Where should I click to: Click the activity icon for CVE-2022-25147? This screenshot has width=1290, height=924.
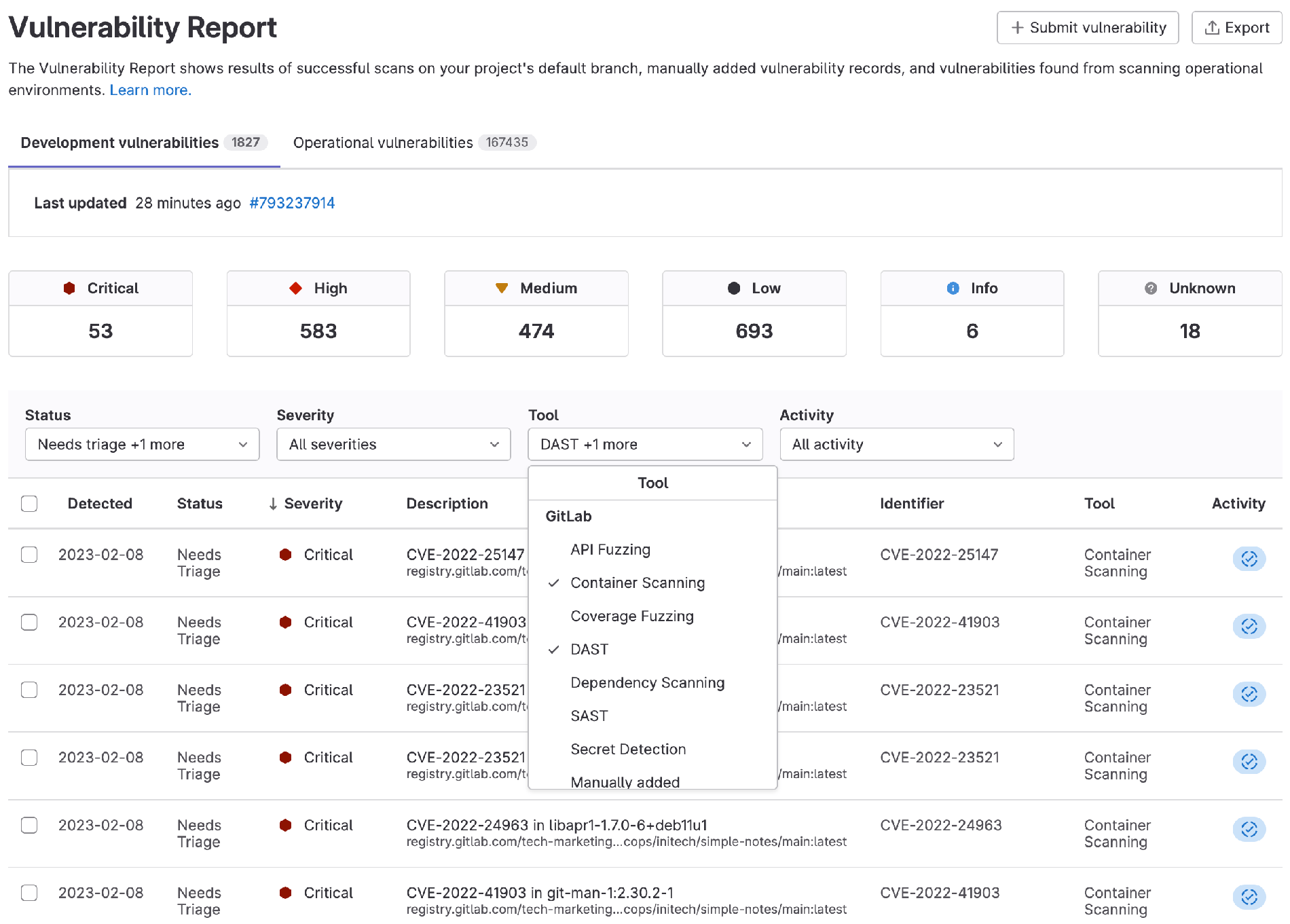tap(1249, 559)
